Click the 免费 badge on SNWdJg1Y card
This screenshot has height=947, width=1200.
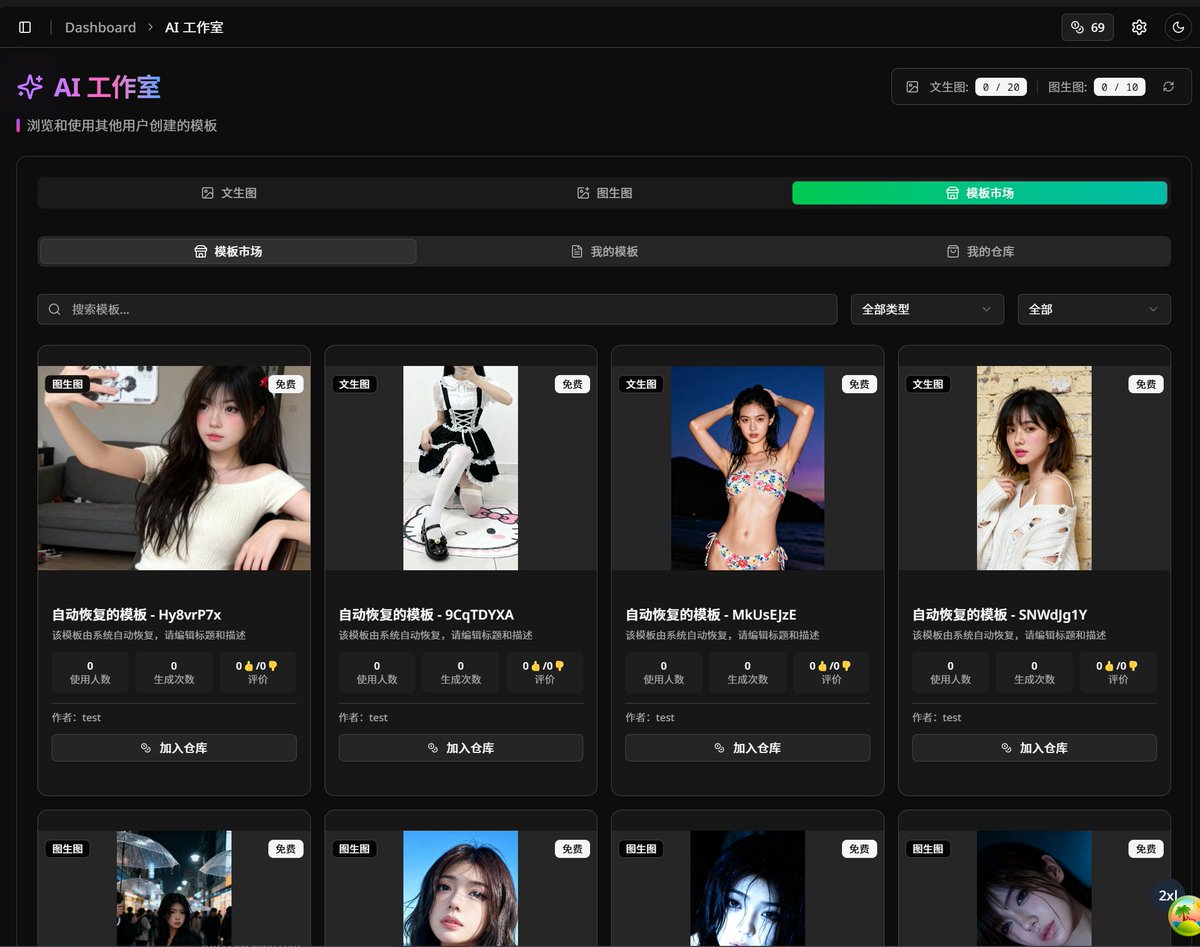point(1146,384)
